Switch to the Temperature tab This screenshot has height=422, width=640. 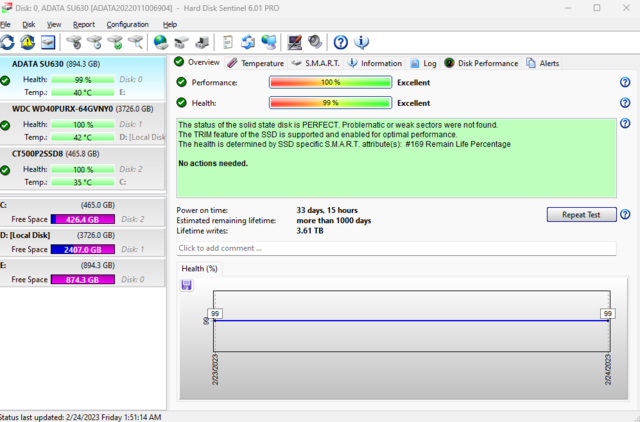255,62
